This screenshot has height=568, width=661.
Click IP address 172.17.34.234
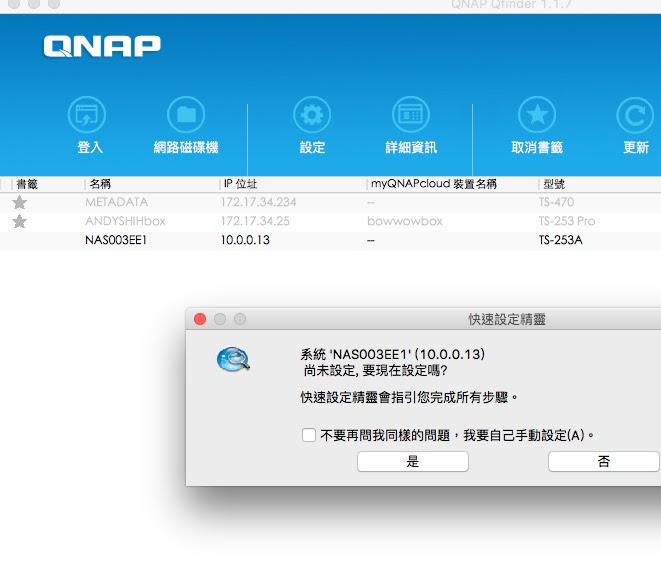click(x=258, y=202)
